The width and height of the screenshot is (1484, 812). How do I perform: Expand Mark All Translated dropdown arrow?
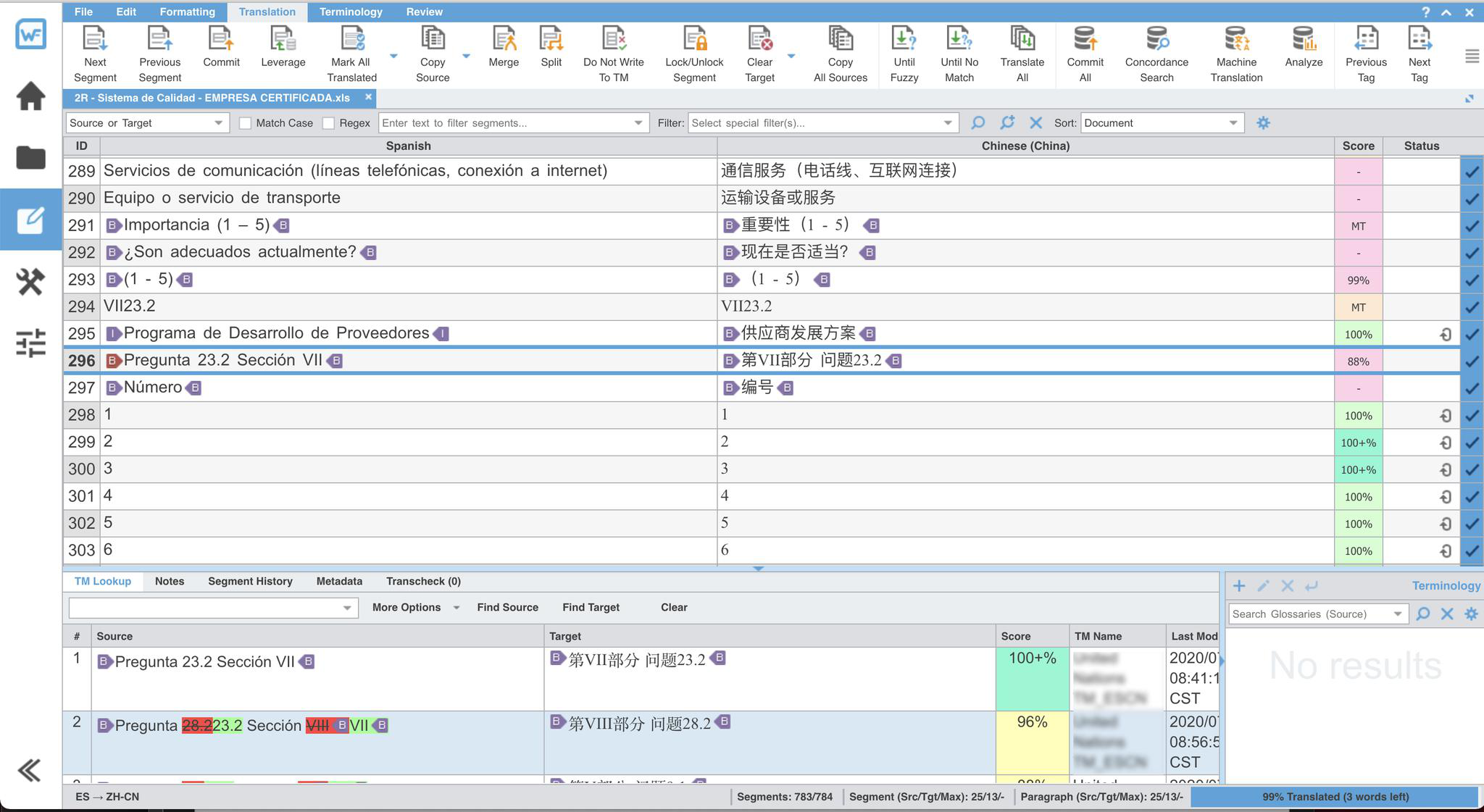point(393,56)
